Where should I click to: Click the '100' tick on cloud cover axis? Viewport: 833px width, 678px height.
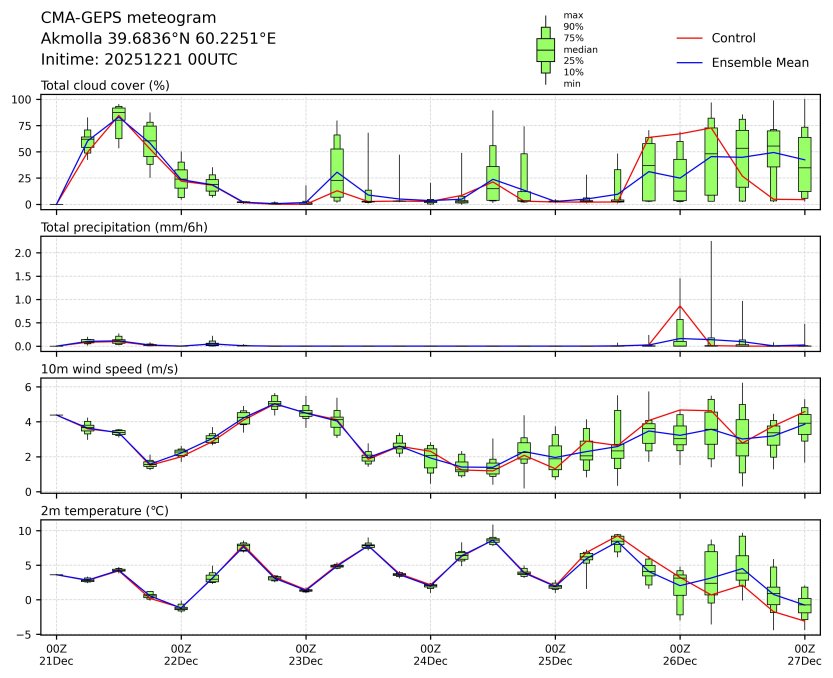(x=22, y=100)
